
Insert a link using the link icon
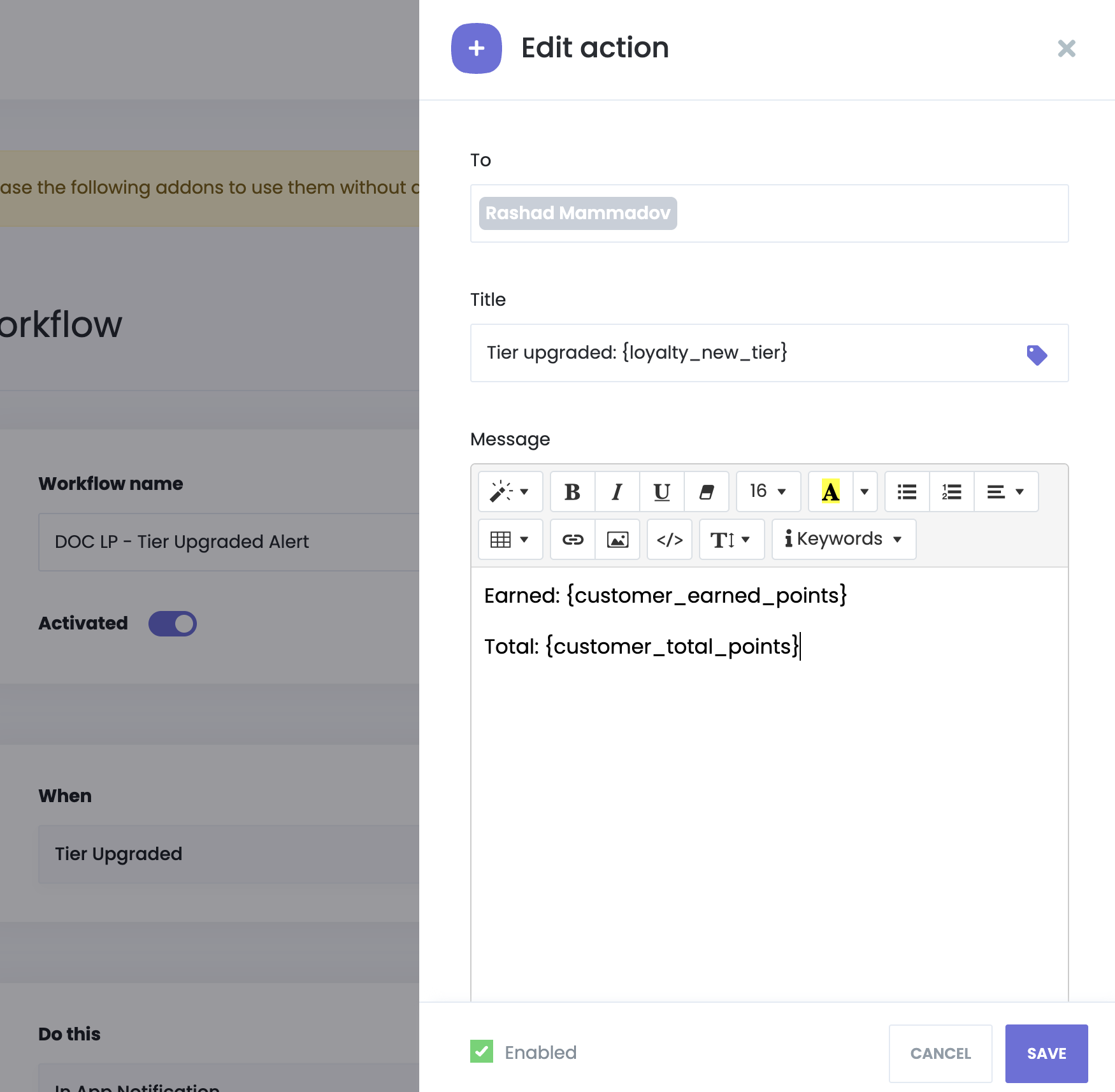click(572, 540)
